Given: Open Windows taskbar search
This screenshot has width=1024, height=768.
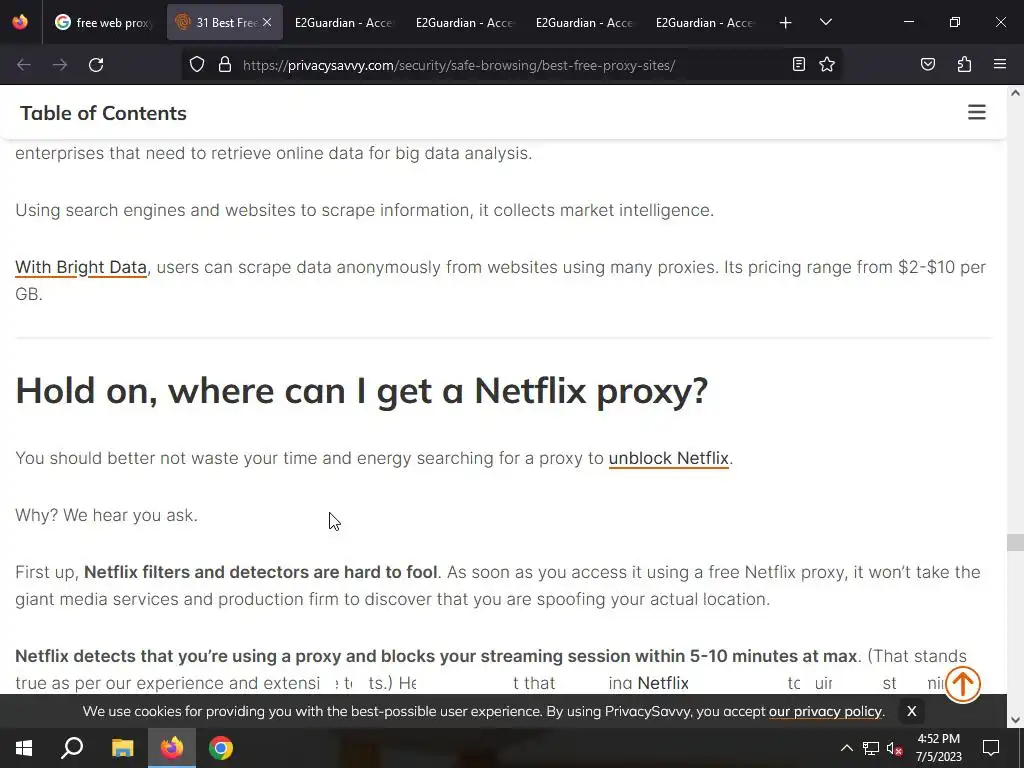Looking at the screenshot, I should click(72, 748).
